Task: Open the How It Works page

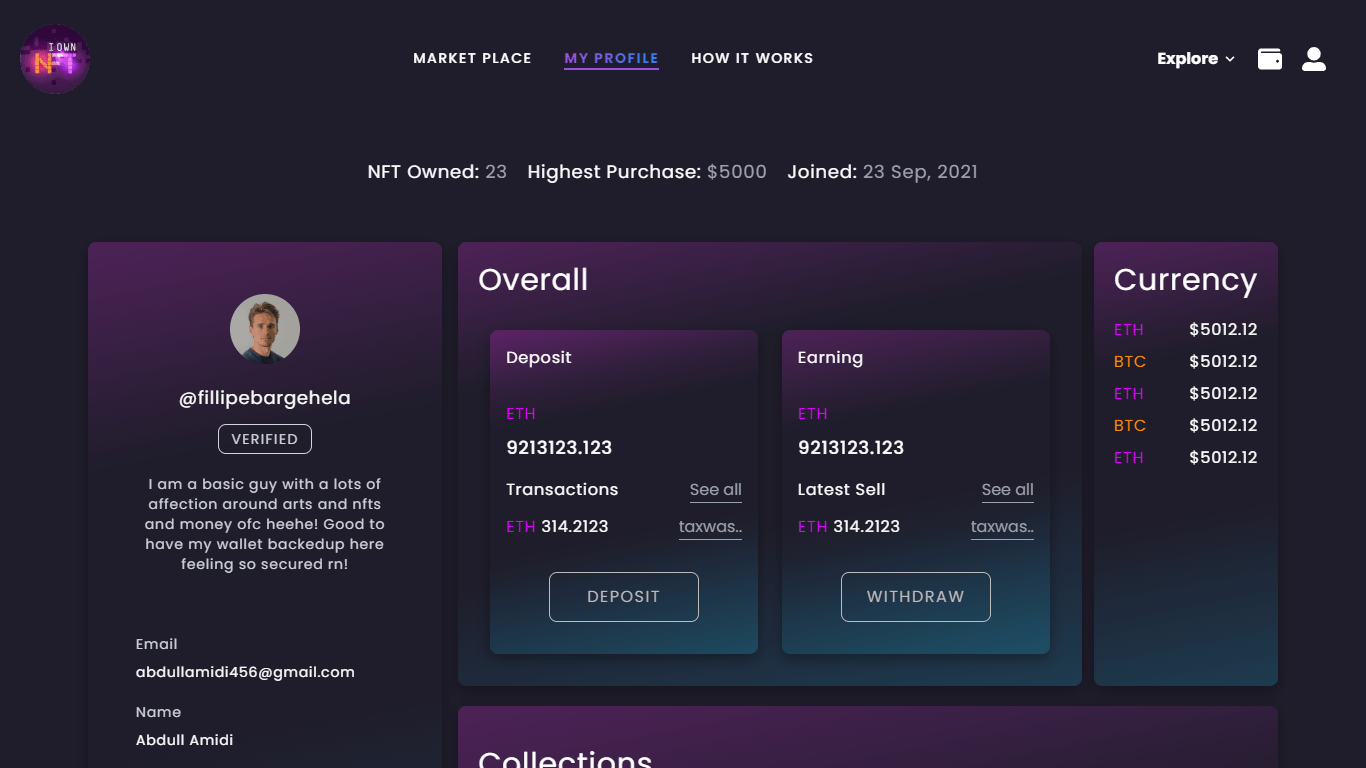Action: pyautogui.click(x=752, y=58)
